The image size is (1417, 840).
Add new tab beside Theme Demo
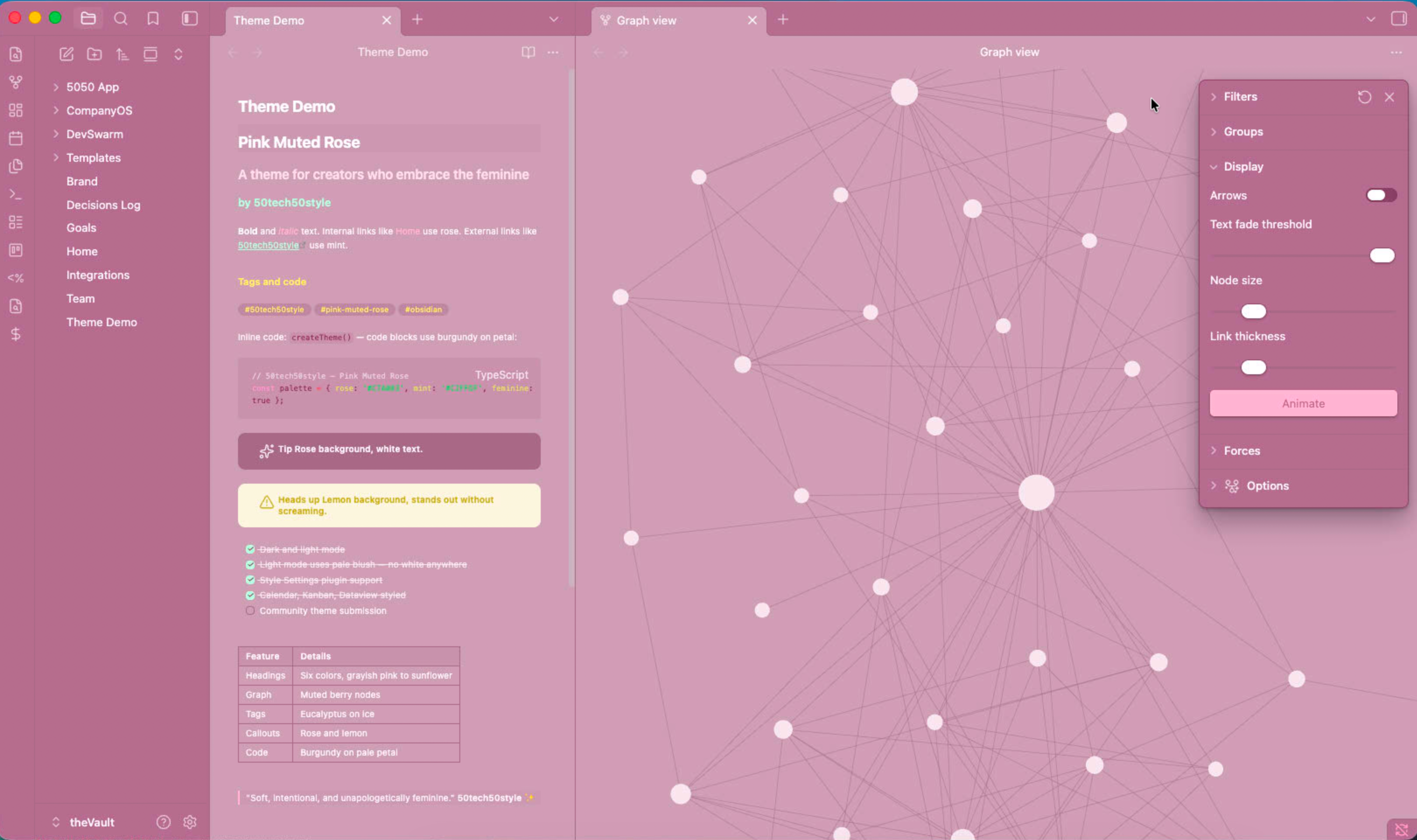pos(417,19)
